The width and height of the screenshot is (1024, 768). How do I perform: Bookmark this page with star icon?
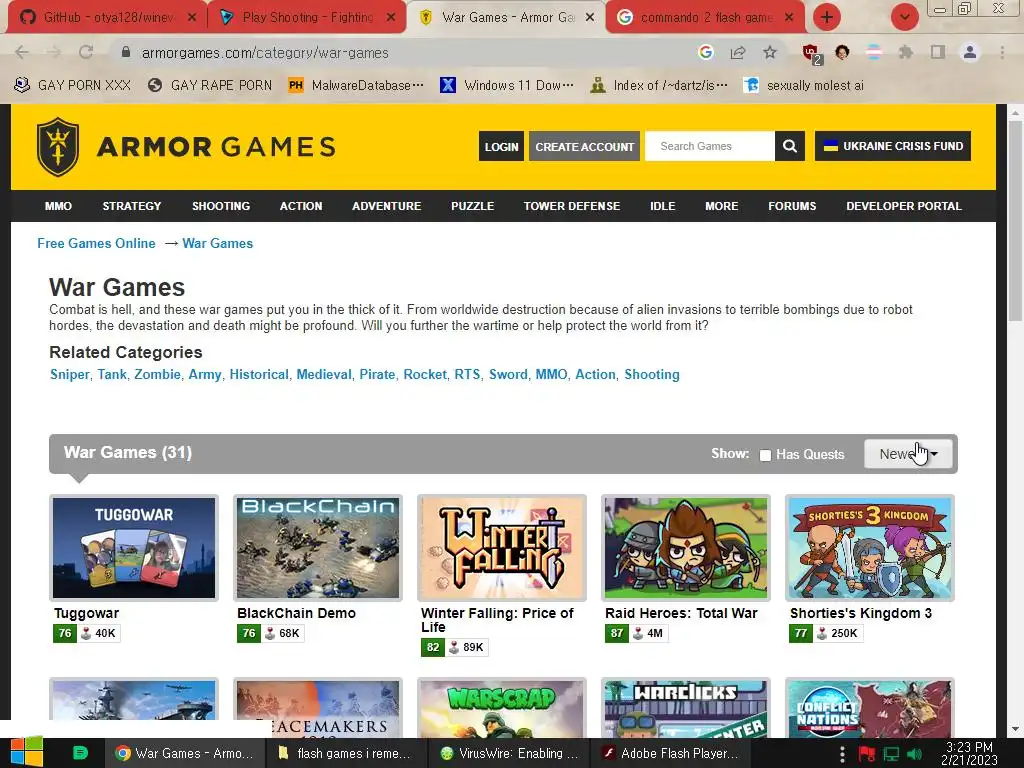pyautogui.click(x=770, y=52)
